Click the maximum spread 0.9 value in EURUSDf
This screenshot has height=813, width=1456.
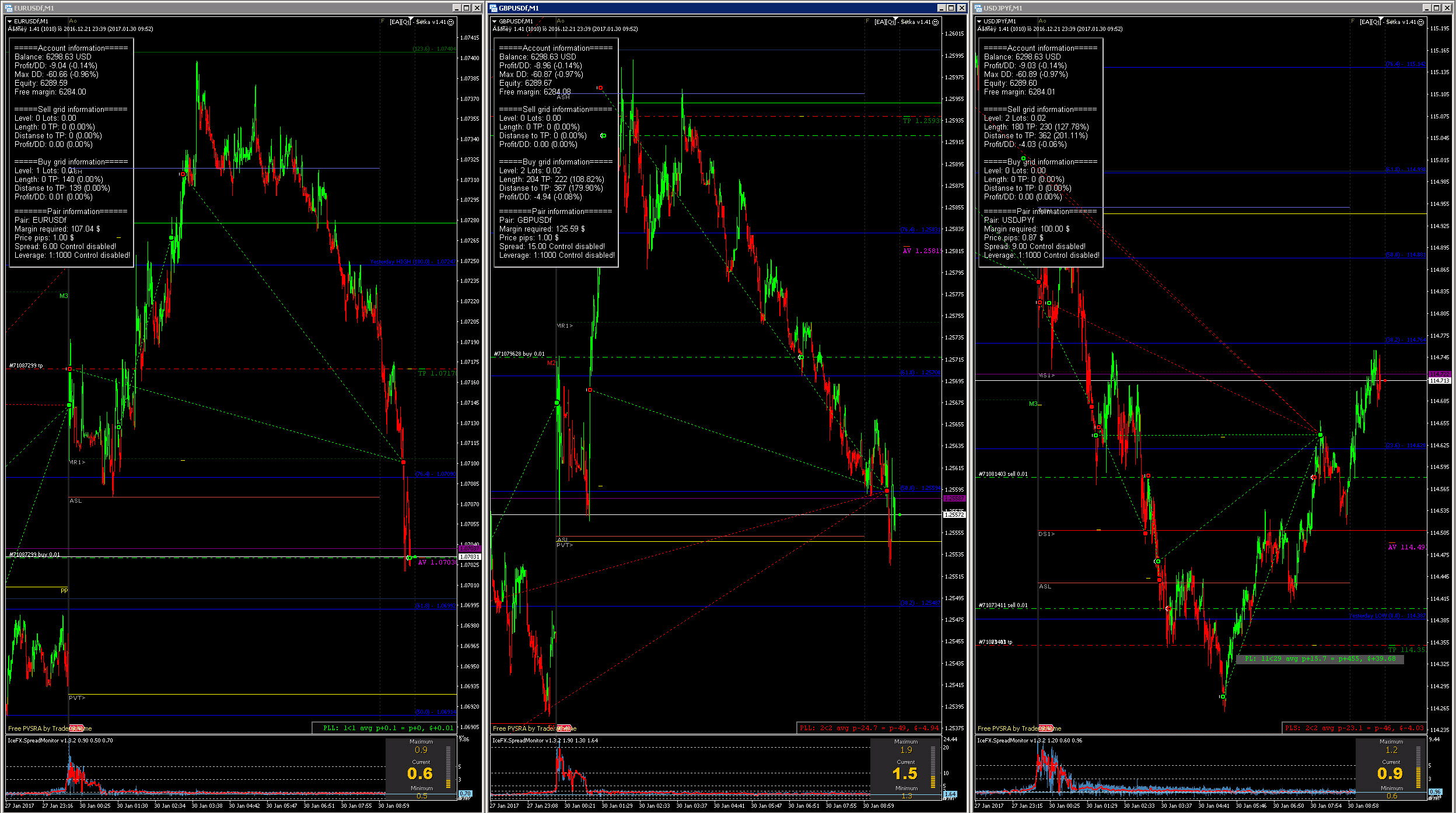click(x=421, y=750)
